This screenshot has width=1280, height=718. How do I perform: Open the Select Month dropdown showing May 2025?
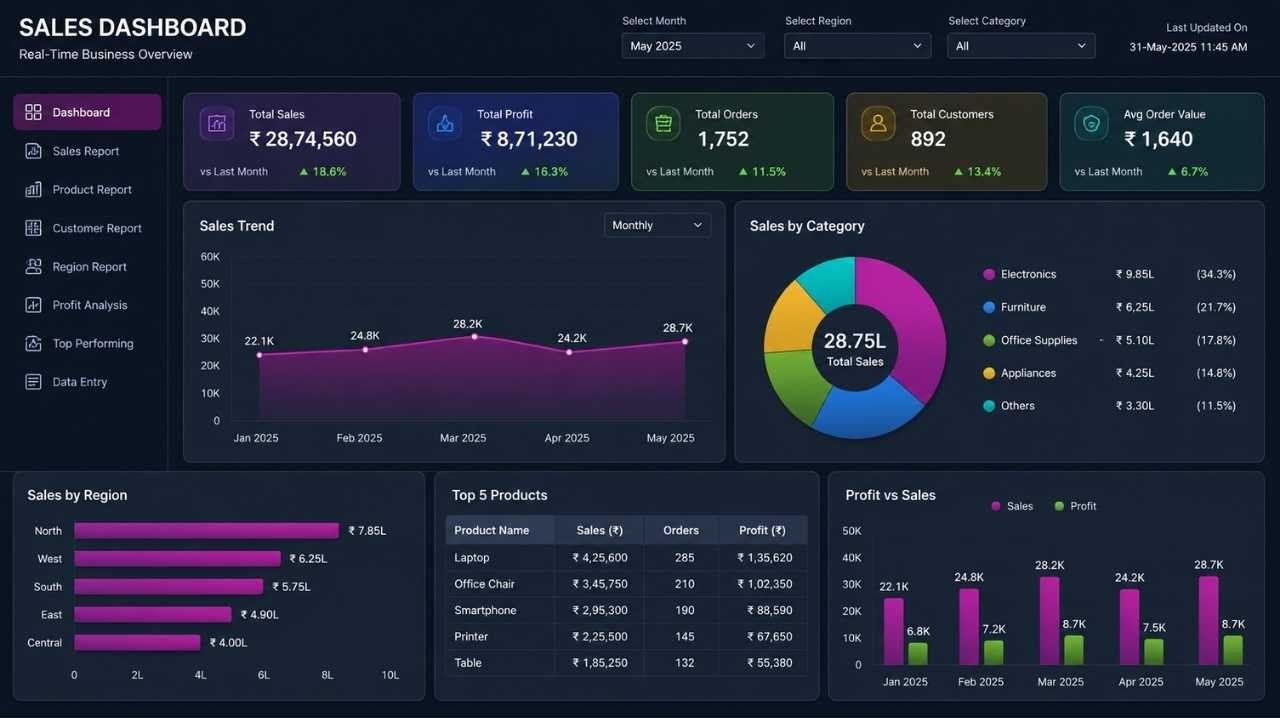[693, 46]
